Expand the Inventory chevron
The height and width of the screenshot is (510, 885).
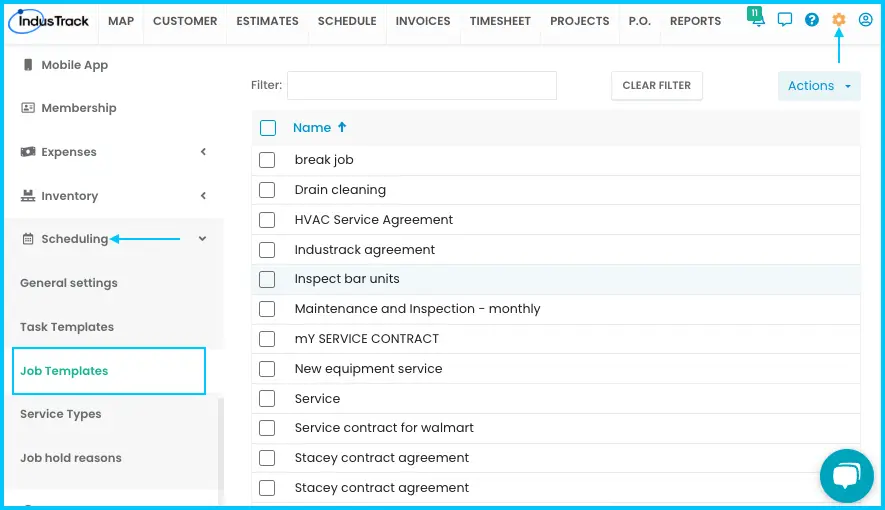203,196
